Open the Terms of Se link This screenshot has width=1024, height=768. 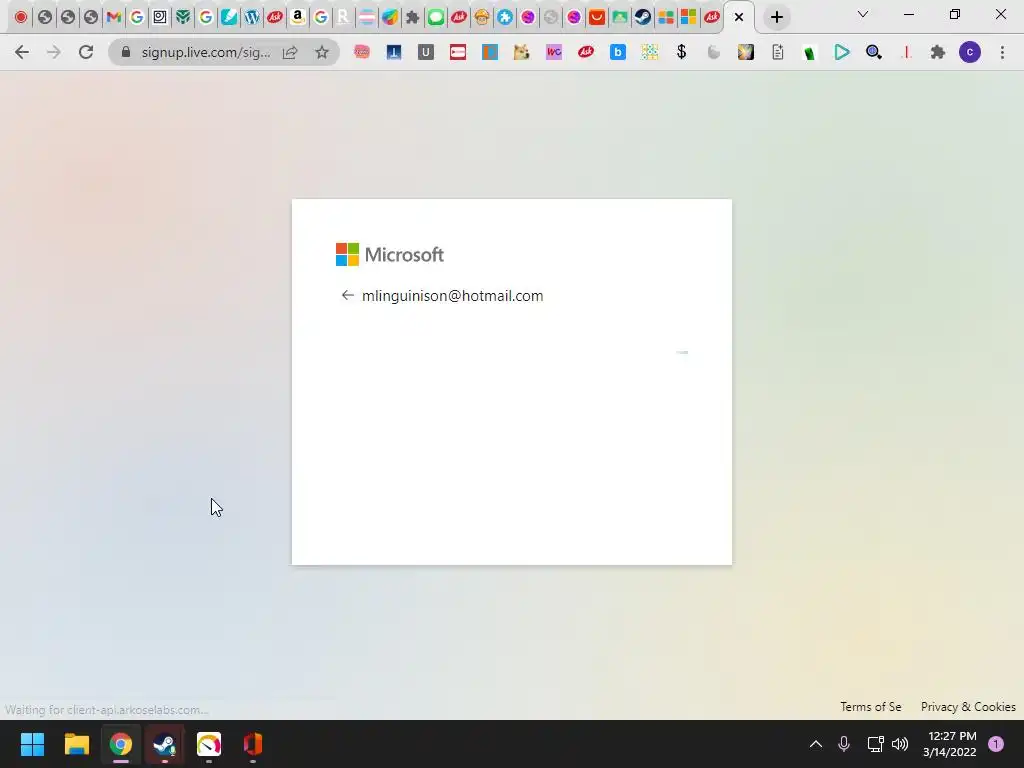[871, 707]
